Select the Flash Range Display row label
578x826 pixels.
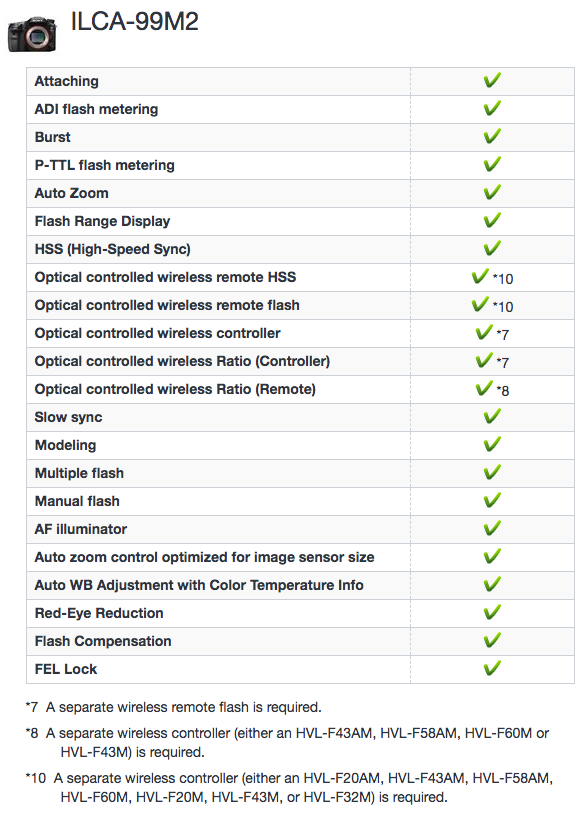coord(102,221)
